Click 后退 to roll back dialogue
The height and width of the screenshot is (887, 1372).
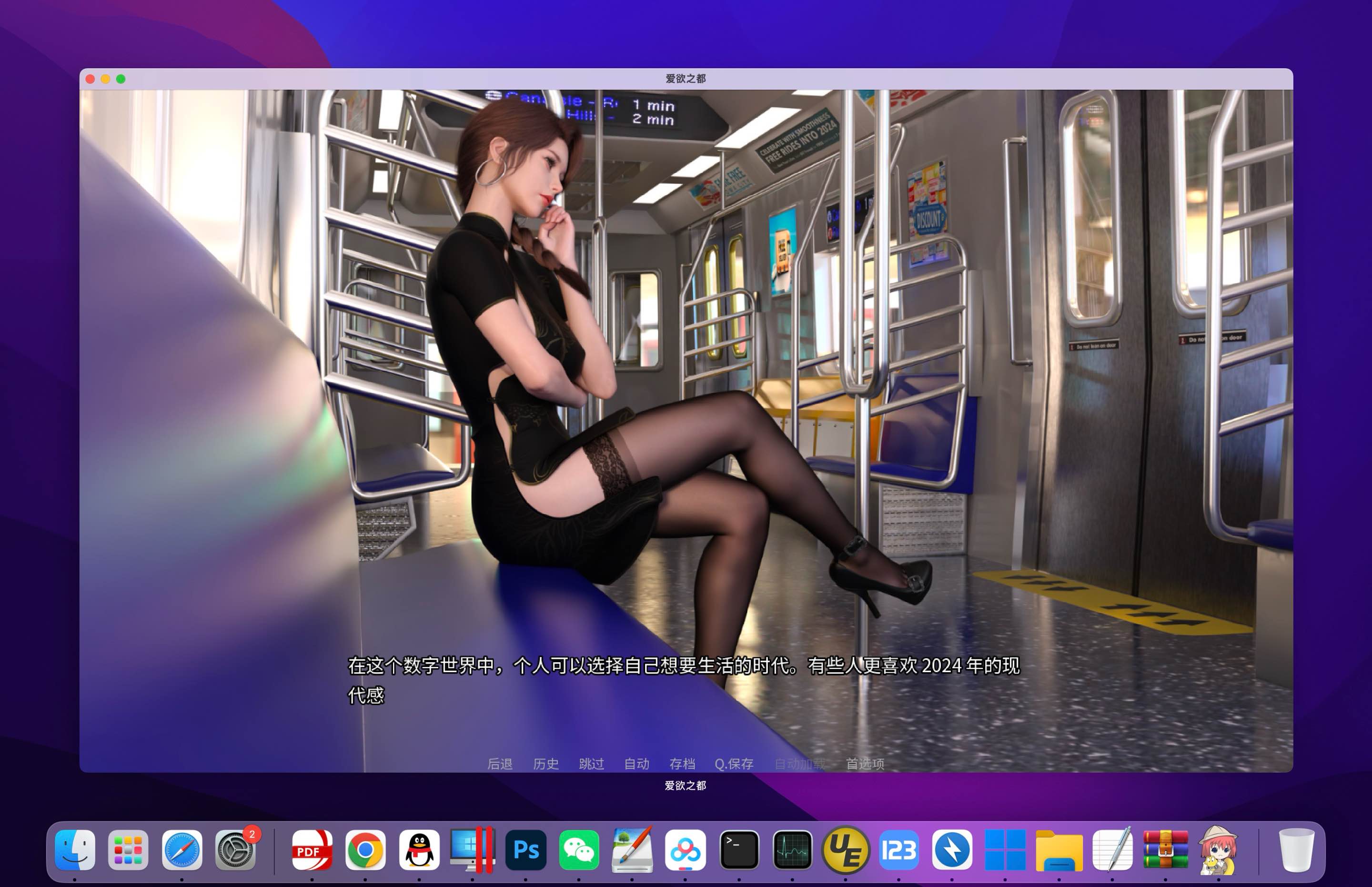(x=499, y=764)
